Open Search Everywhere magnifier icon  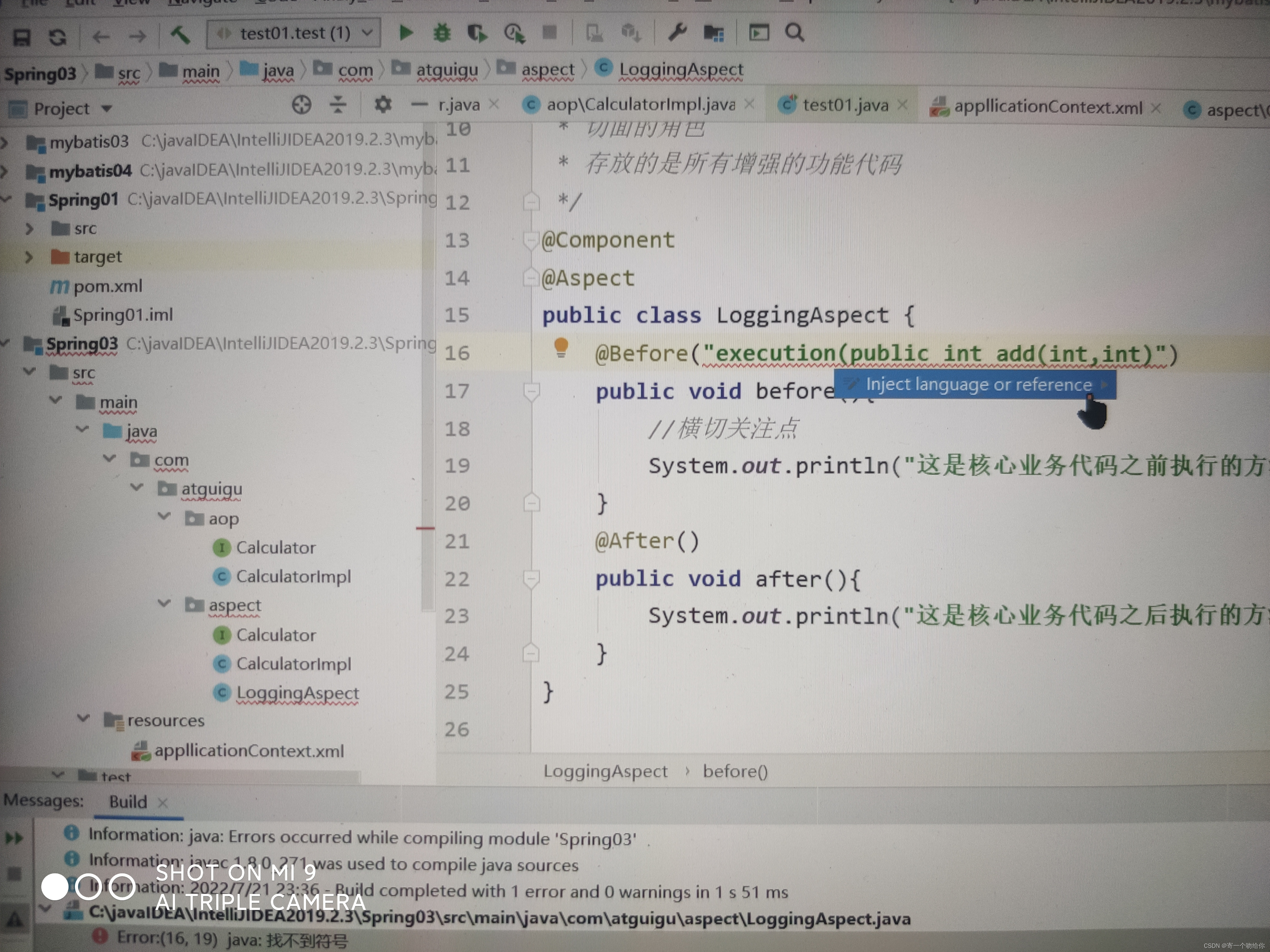(x=795, y=33)
